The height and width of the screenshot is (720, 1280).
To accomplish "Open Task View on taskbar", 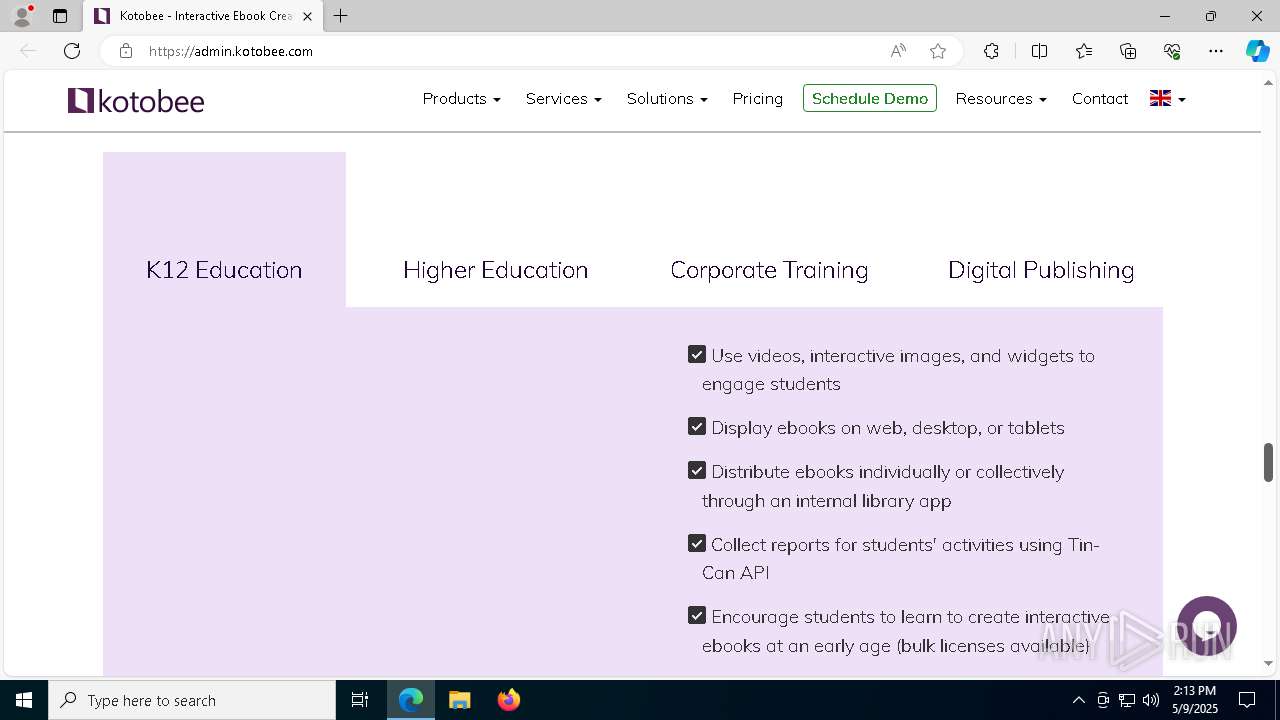I will [x=360, y=700].
